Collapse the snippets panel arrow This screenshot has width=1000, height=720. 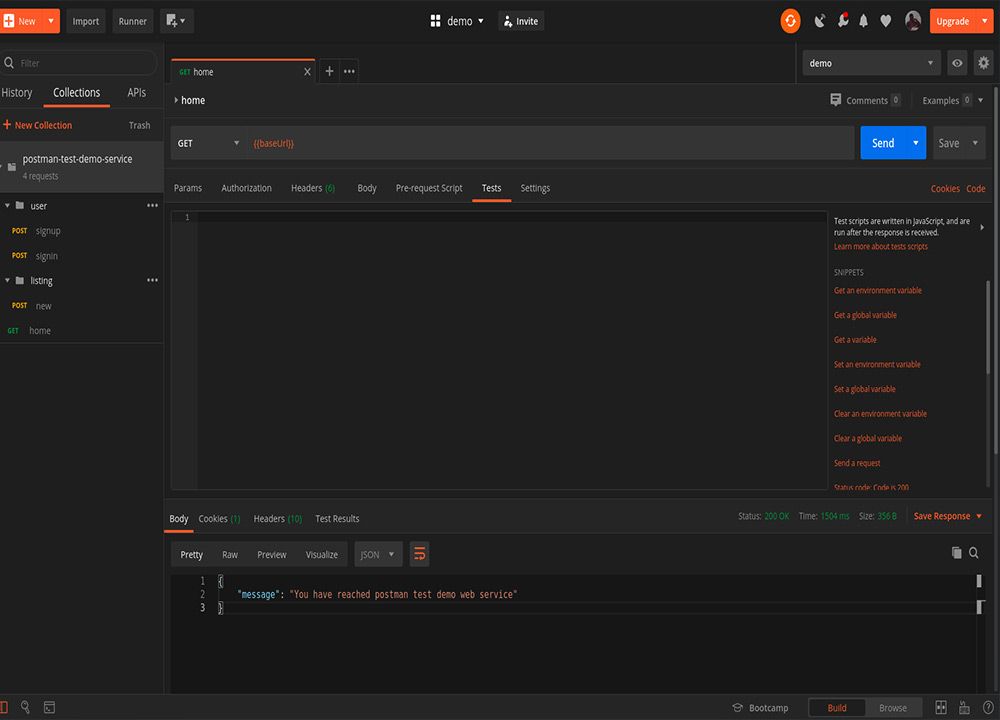coord(982,227)
